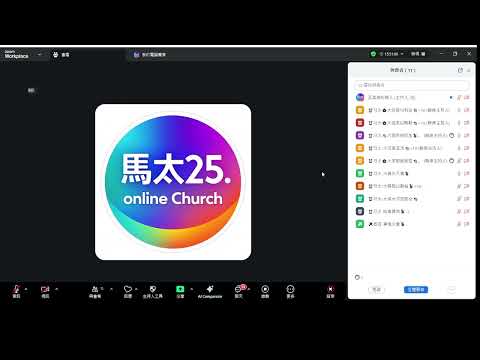Launch AI Companion from the toolbar

pyautogui.click(x=210, y=291)
